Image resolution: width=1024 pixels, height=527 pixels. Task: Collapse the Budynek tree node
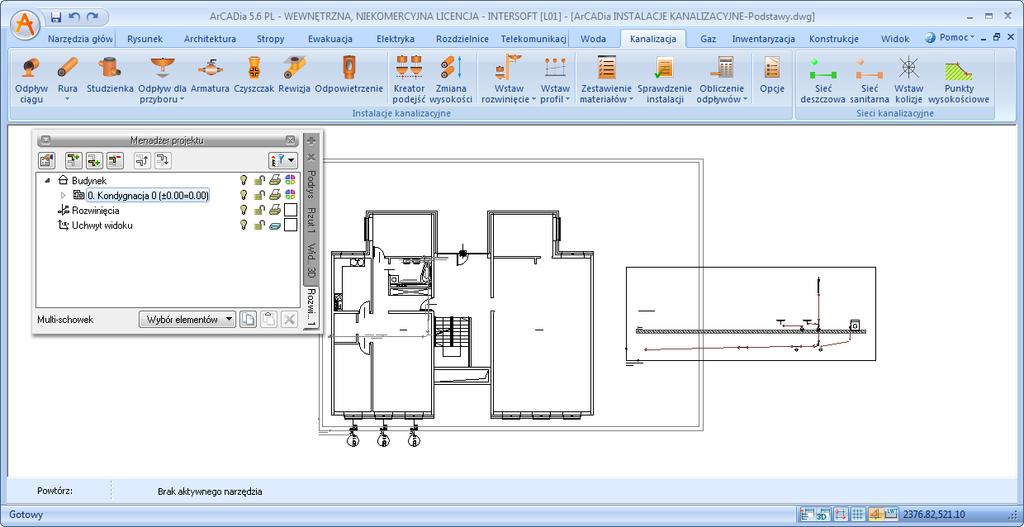pyautogui.click(x=48, y=180)
